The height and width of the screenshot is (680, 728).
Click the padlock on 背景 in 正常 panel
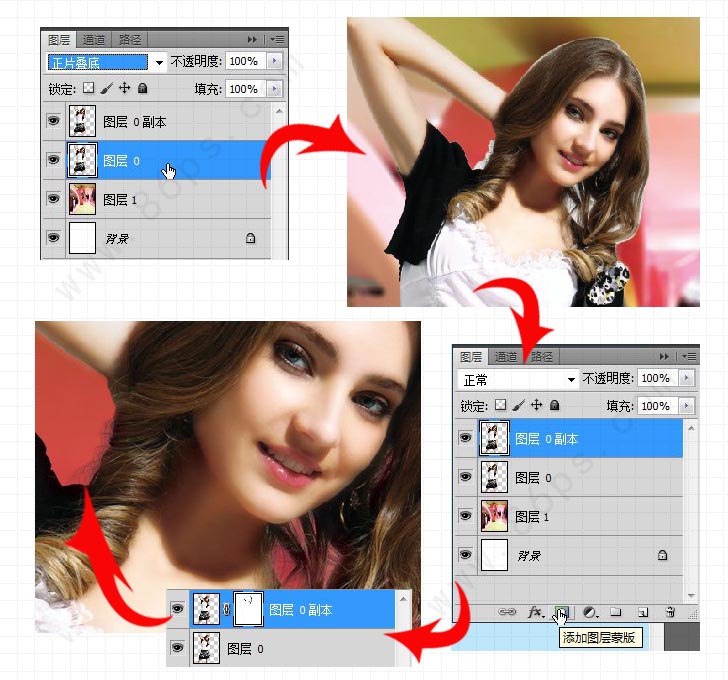(662, 555)
